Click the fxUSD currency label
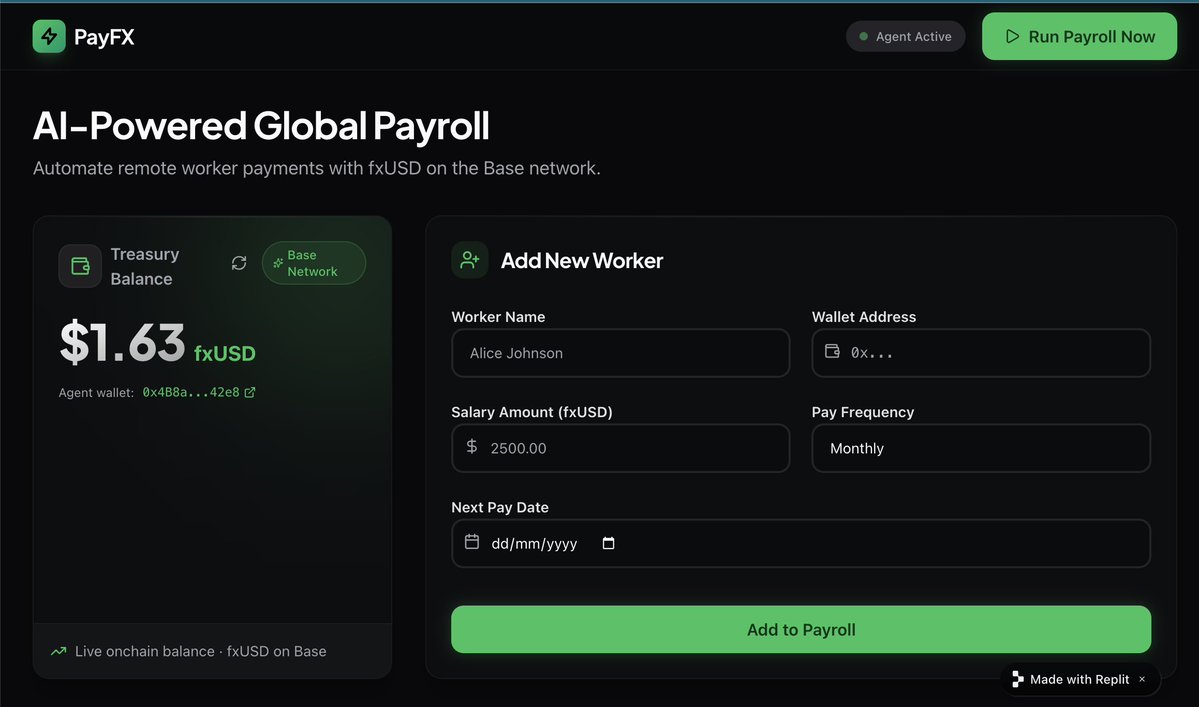The height and width of the screenshot is (707, 1199). click(225, 353)
